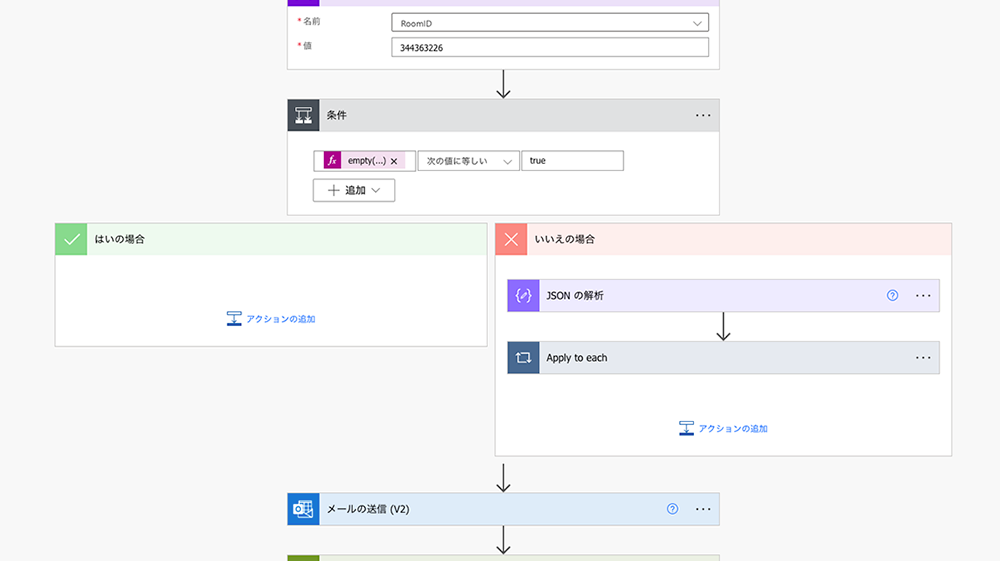Screen dimensions: 1000x561
Task: Click the 値 field containing 344363226
Action: click(550, 47)
